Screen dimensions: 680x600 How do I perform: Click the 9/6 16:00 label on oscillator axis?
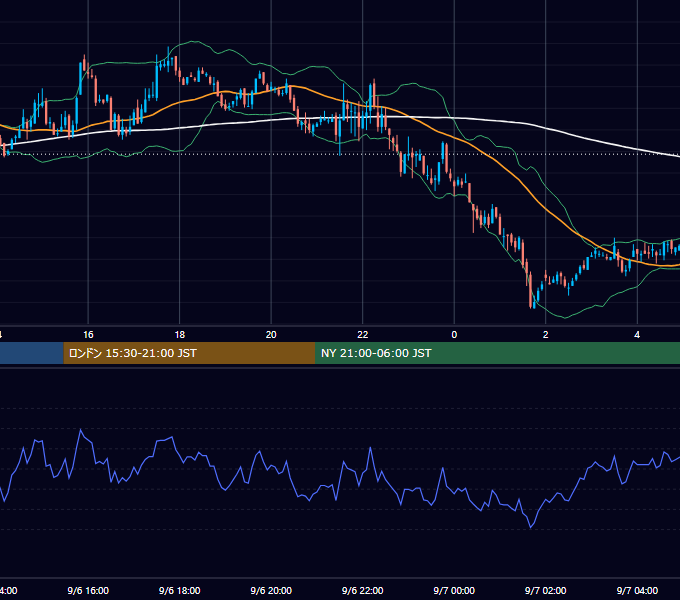coord(88,590)
